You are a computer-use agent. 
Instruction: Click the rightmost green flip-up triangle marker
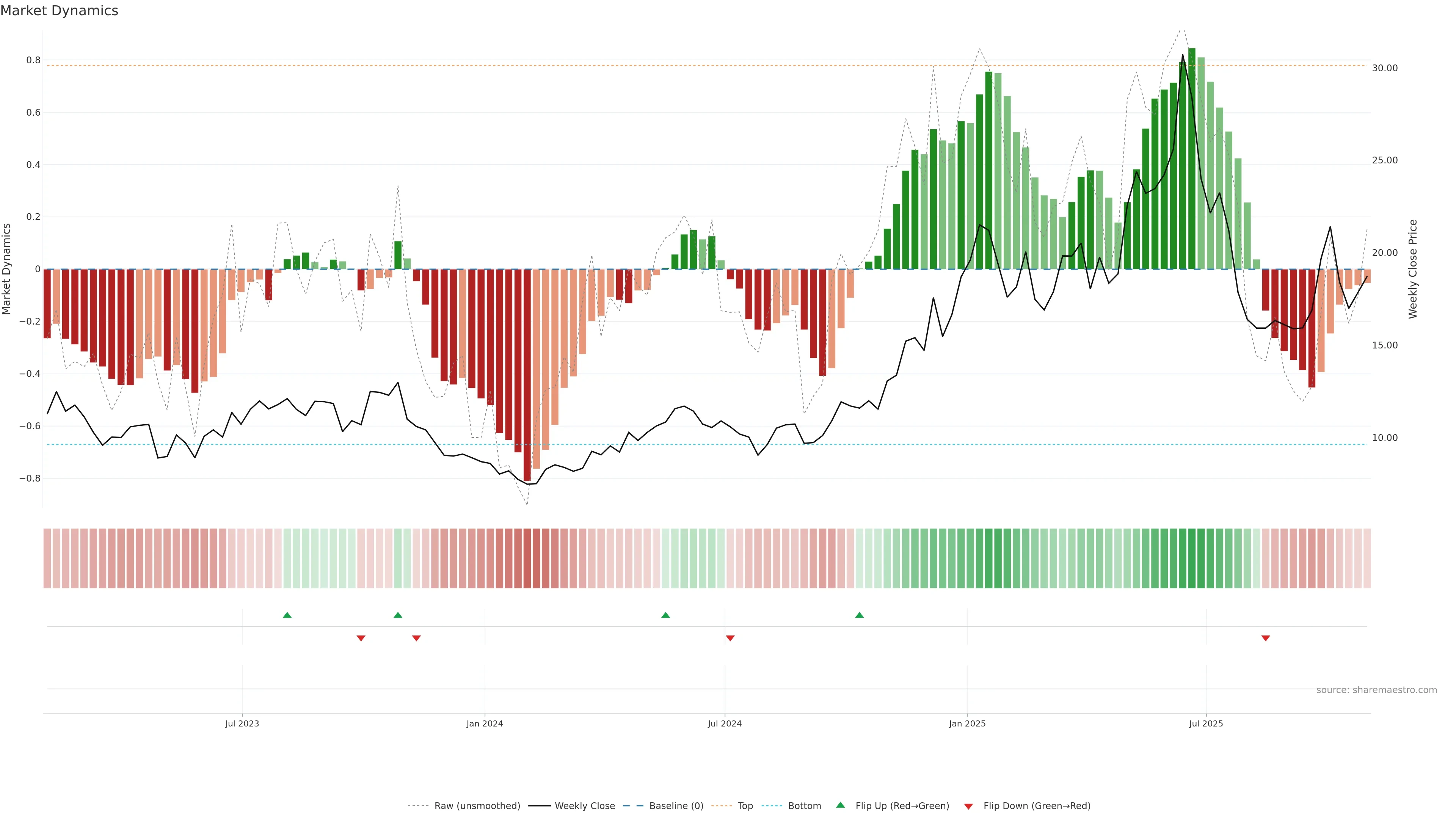point(859,615)
